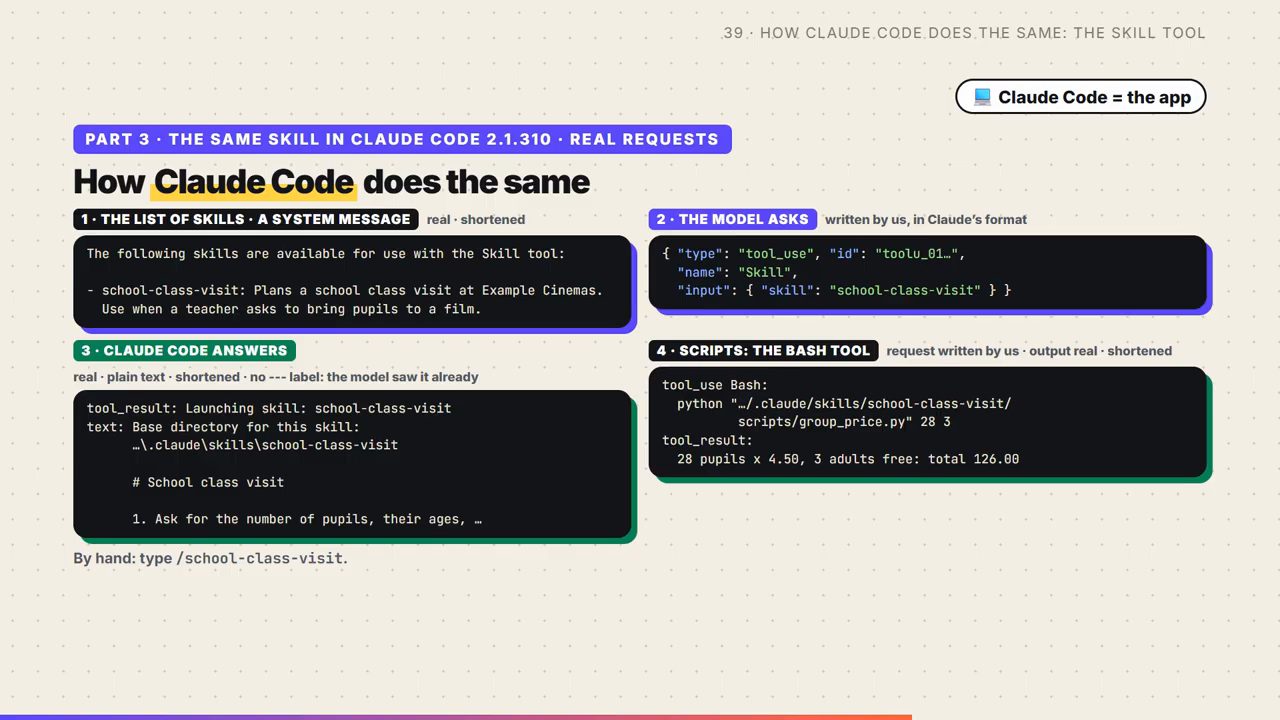Image resolution: width=1280 pixels, height=720 pixels.
Task: Click the line 'tool_result:' in the Bash box
Action: [x=707, y=440]
